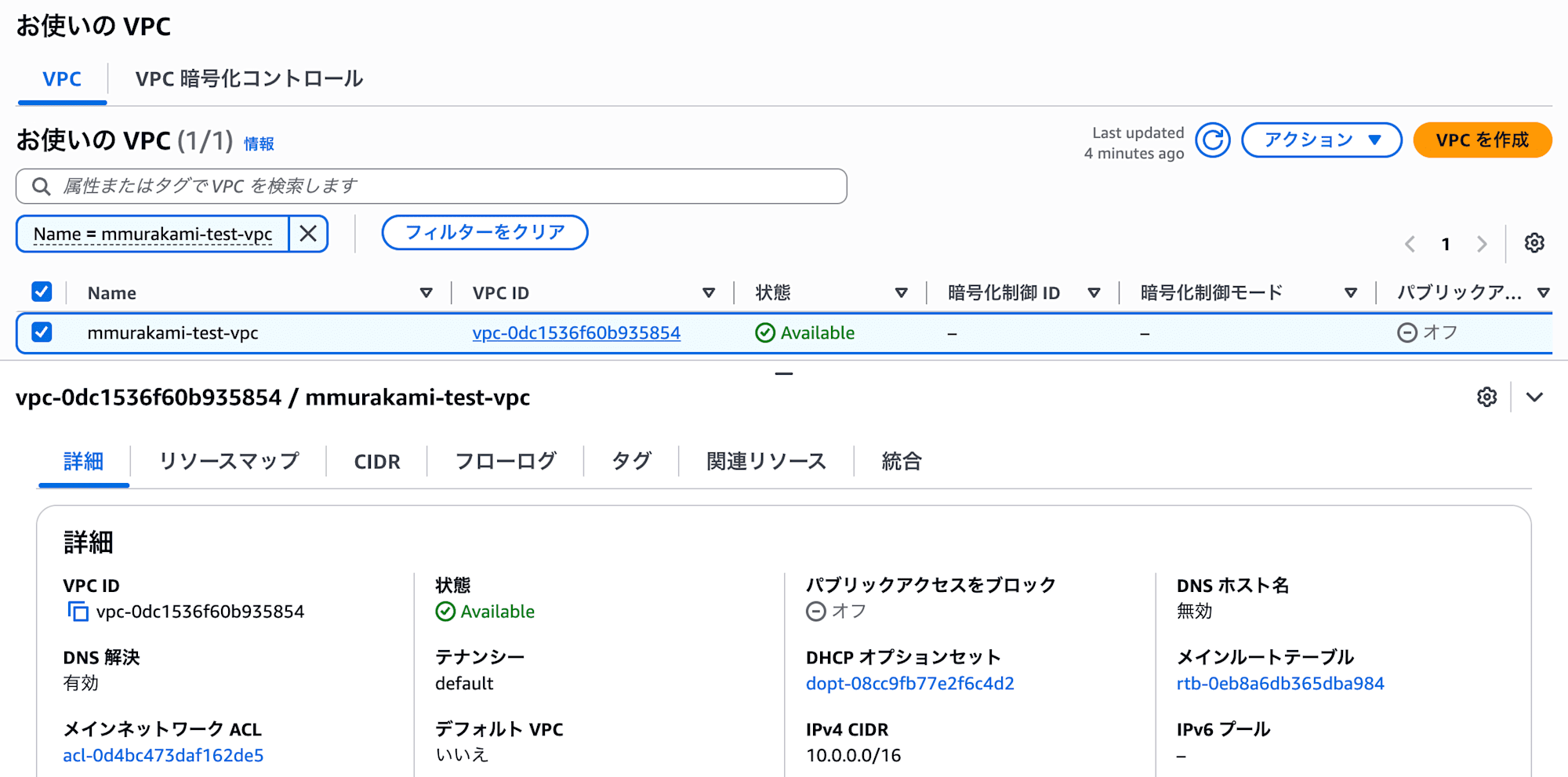Open DHCP option set dopt-08cc9fb77e2f6c4d2
Image resolution: width=1568 pixels, height=777 pixels.
(x=910, y=684)
